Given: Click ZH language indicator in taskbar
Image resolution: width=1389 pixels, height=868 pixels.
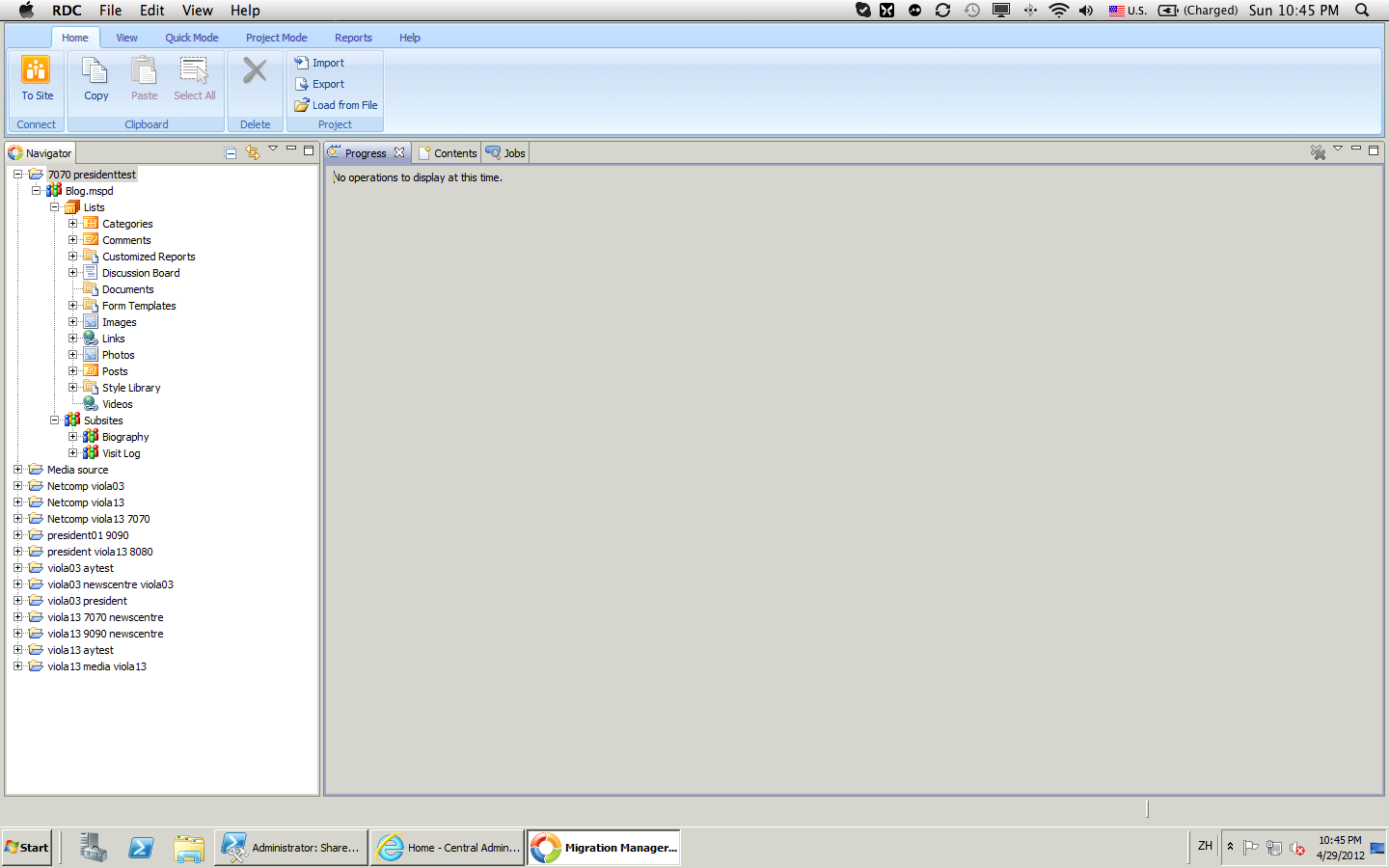Looking at the screenshot, I should (1205, 846).
